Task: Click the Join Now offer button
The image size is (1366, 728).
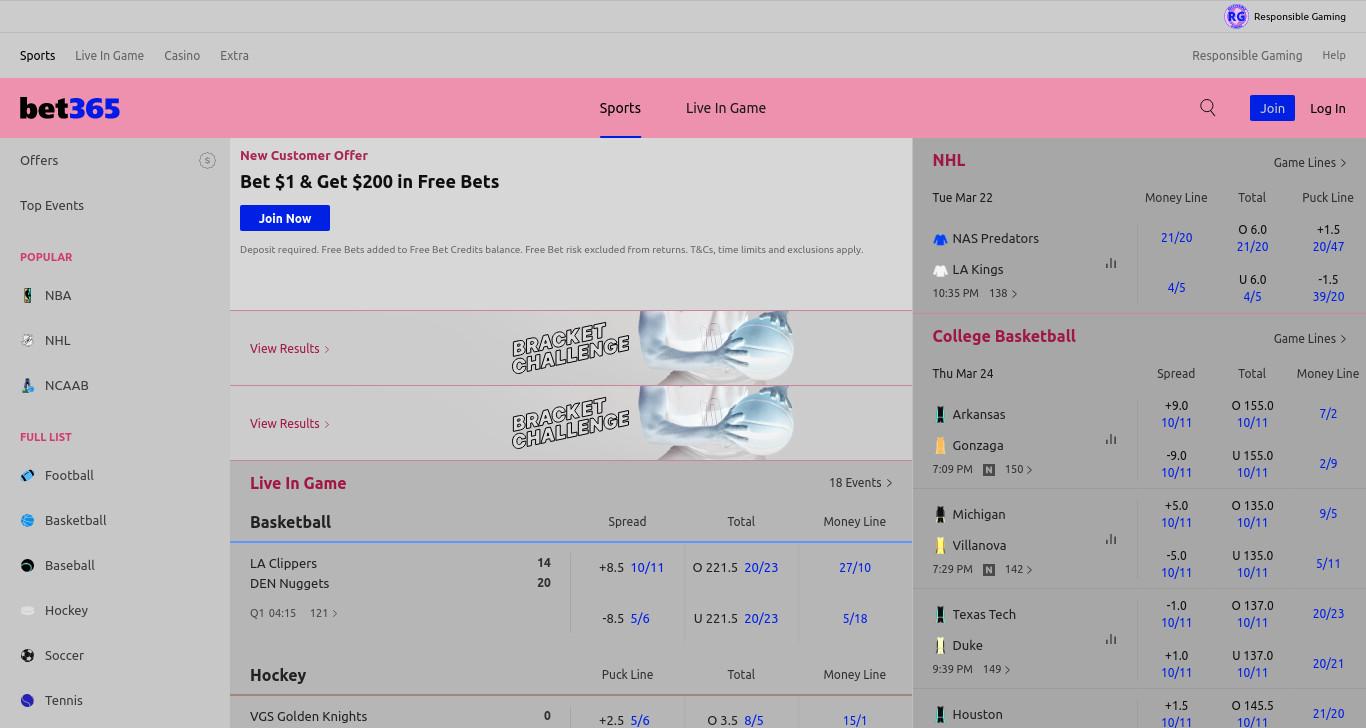Action: coord(285,218)
